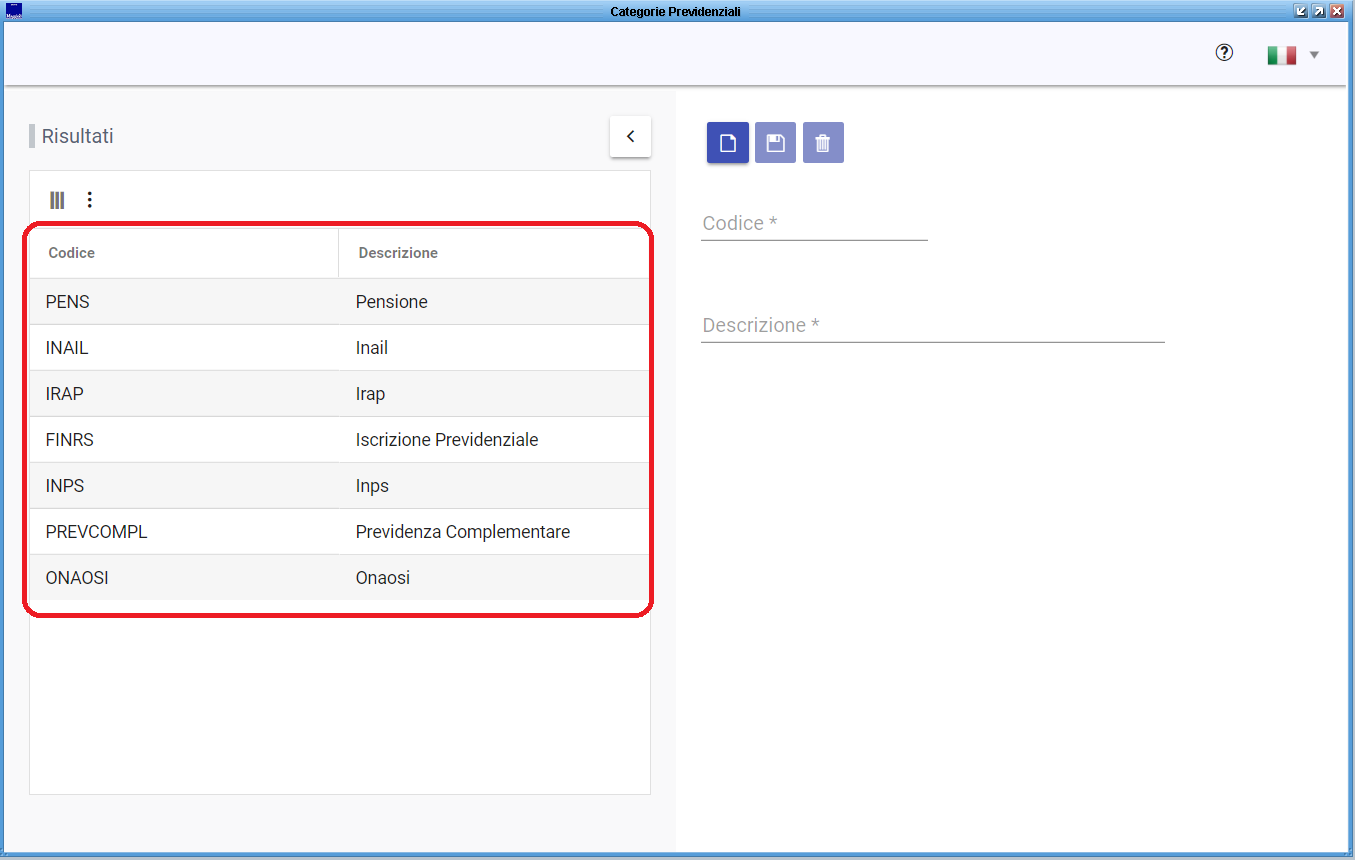1355x860 pixels.
Task: Select the Inail description cell
Action: click(x=494, y=348)
